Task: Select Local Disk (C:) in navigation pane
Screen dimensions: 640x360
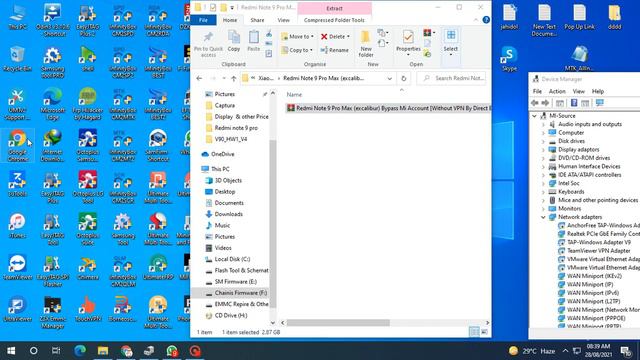Action: pyautogui.click(x=232, y=259)
